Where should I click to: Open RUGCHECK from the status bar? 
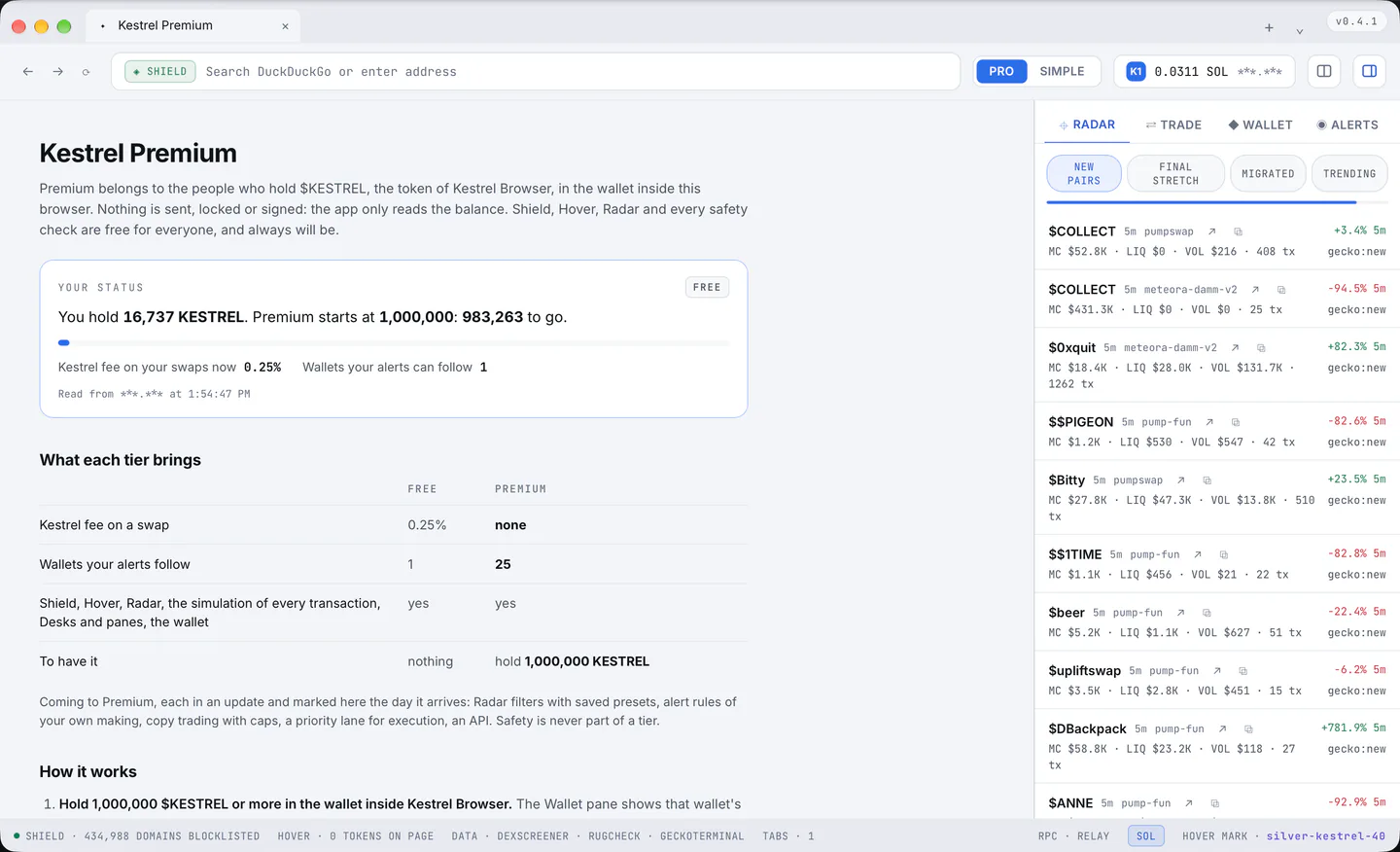[614, 836]
